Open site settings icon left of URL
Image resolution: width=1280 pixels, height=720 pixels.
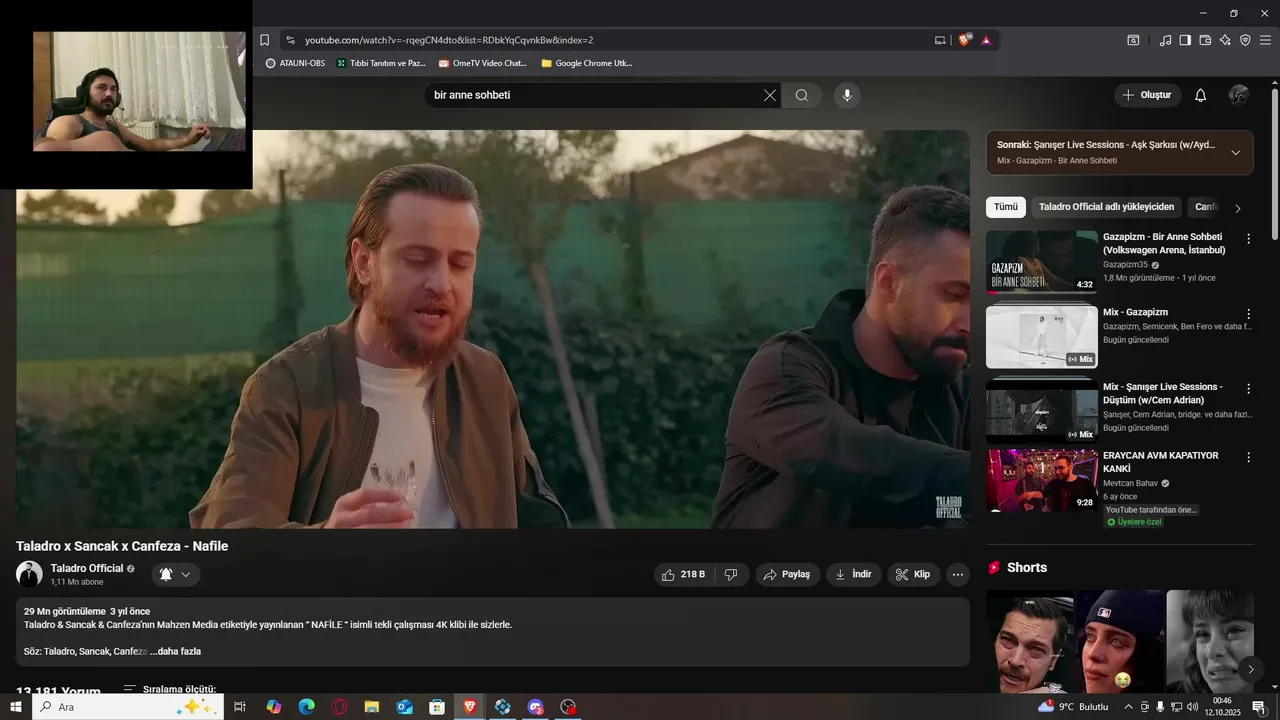pos(290,40)
